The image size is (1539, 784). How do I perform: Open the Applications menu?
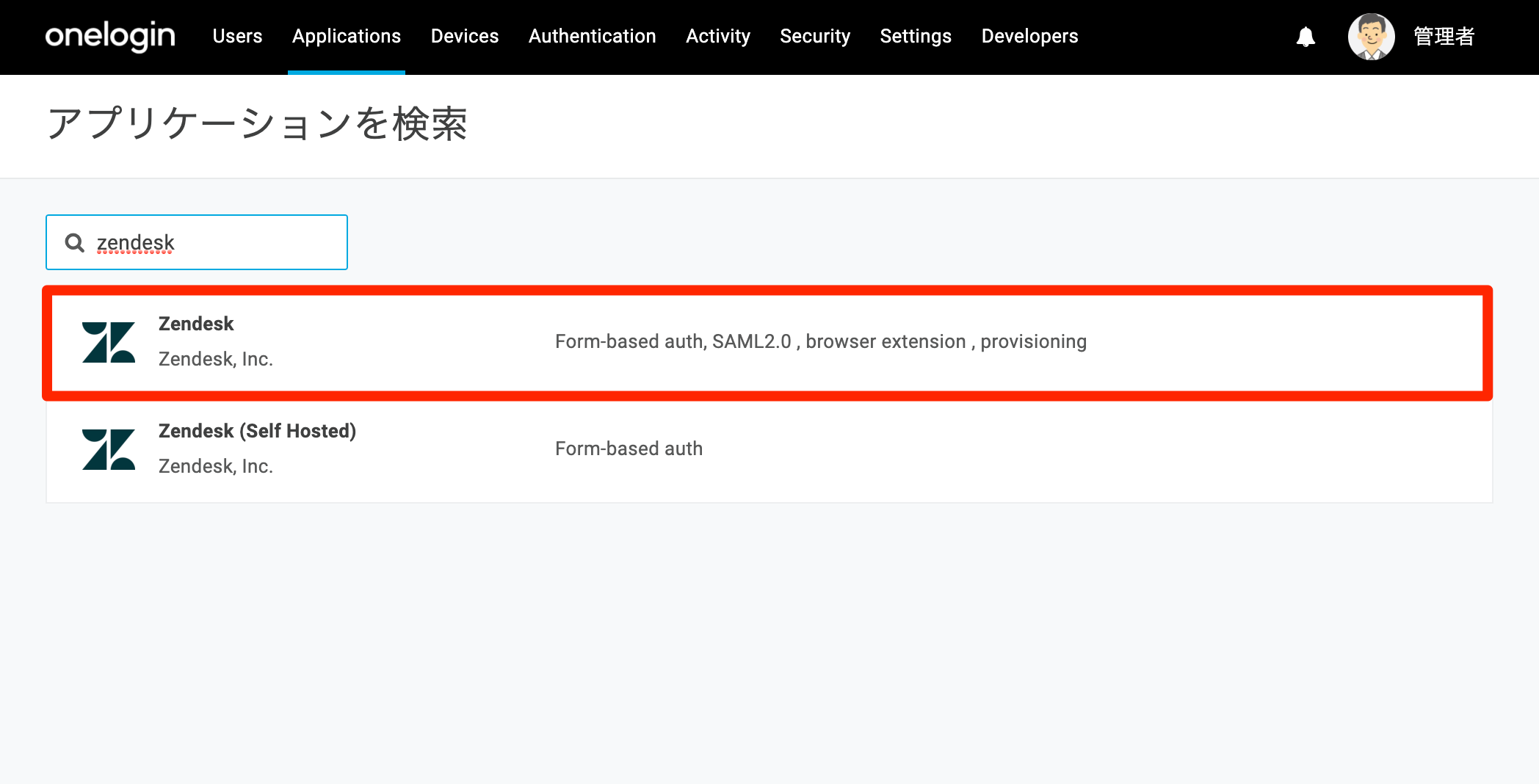tap(347, 36)
